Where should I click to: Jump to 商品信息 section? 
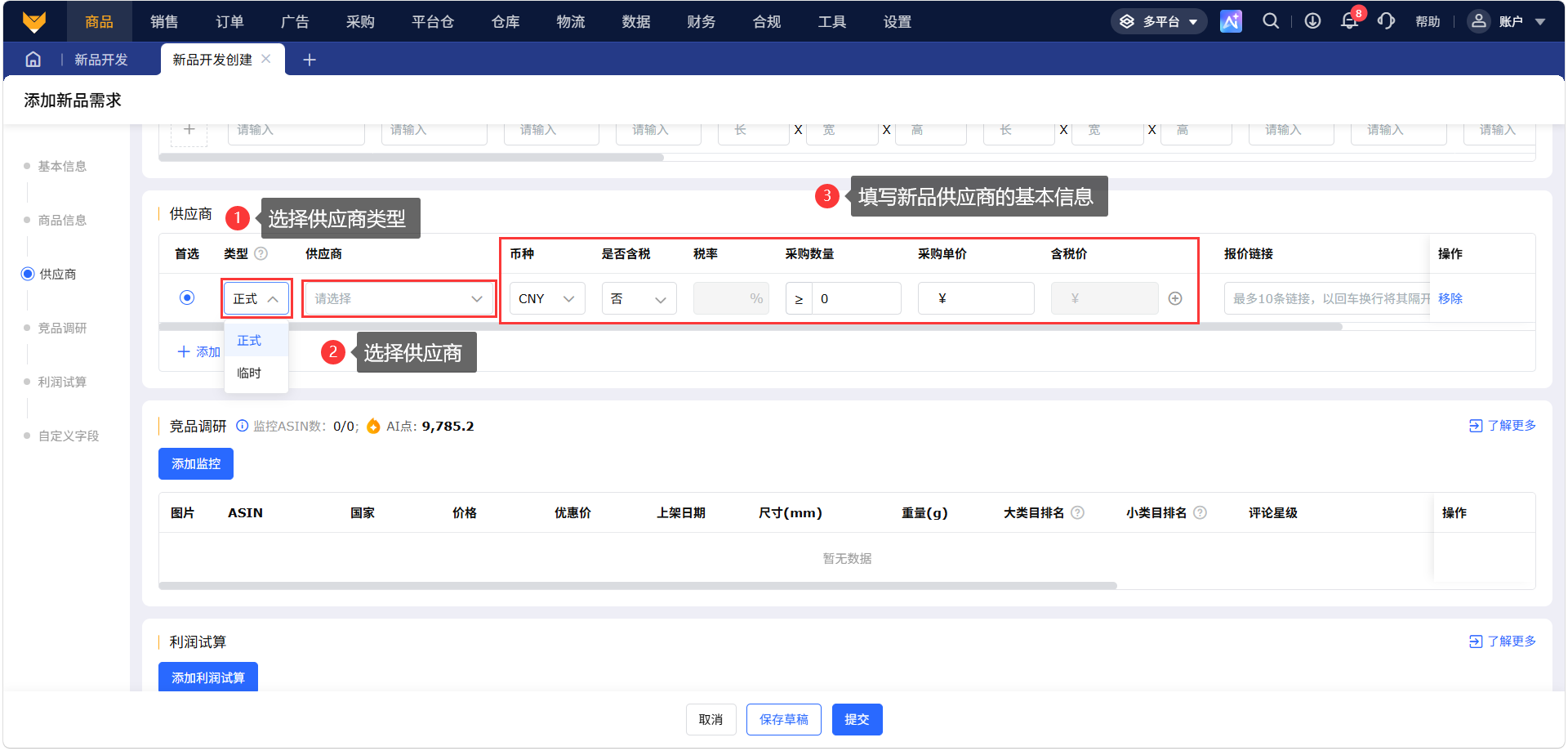pyautogui.click(x=62, y=220)
